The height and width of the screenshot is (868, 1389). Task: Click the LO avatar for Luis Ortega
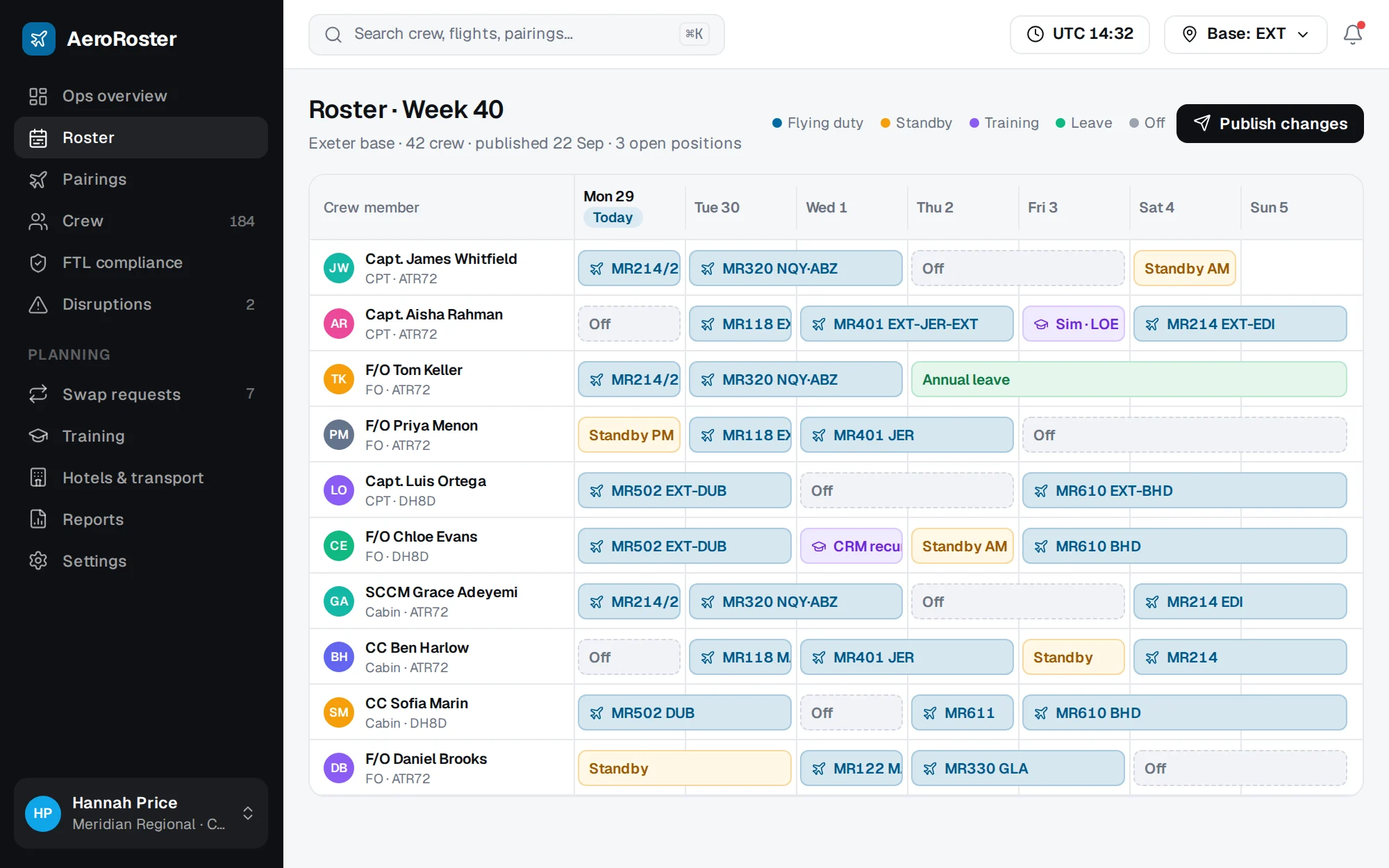(339, 490)
